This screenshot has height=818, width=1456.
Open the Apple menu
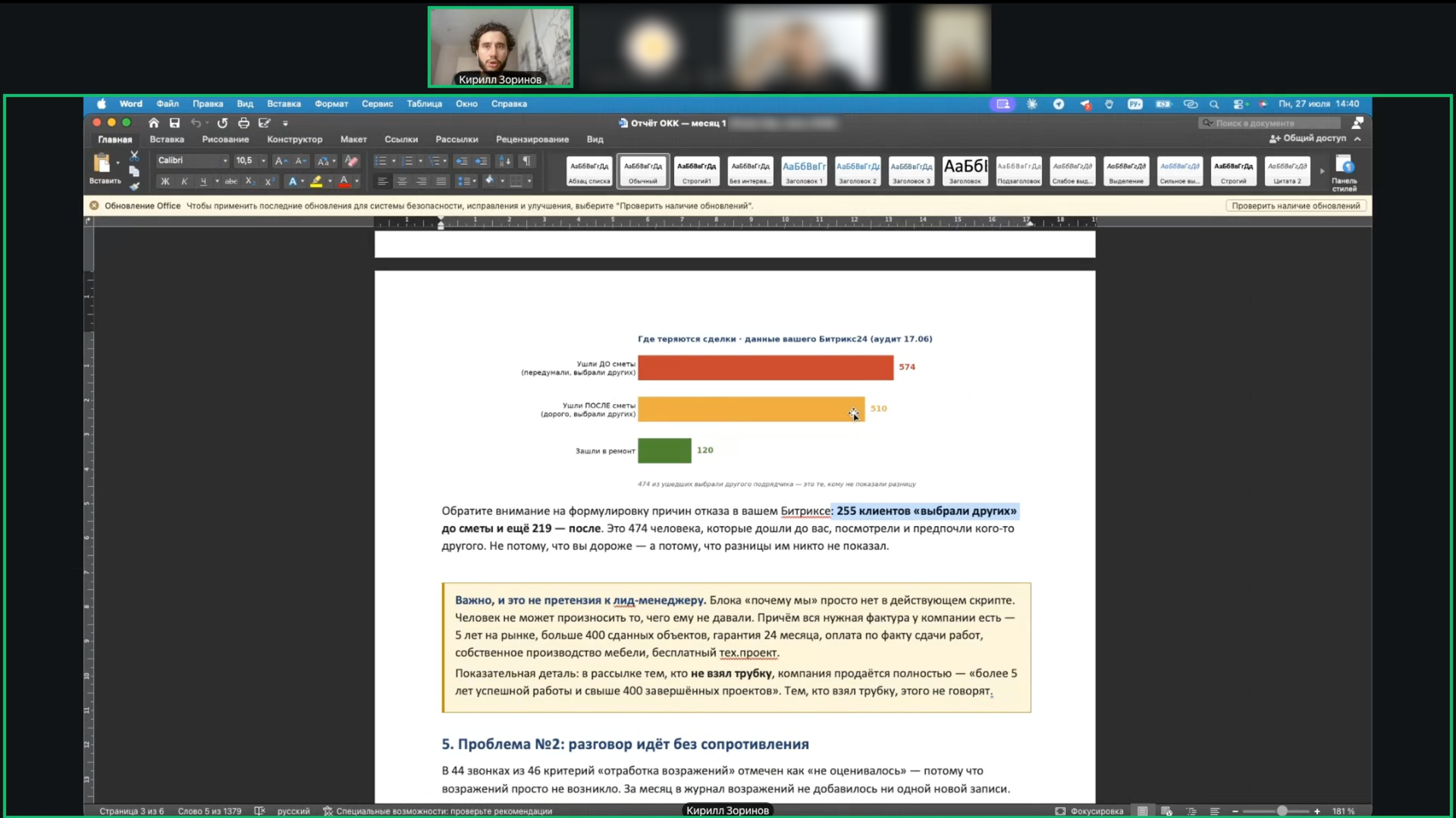coord(102,104)
